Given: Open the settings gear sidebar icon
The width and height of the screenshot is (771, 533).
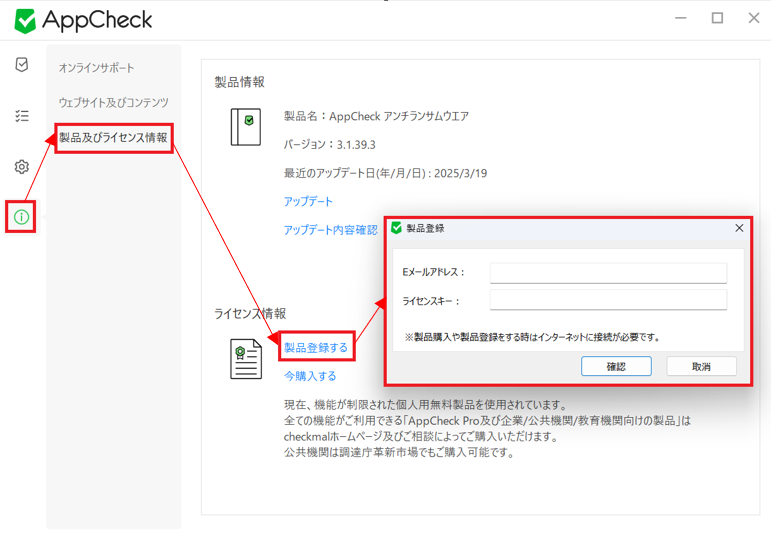Looking at the screenshot, I should coord(22,167).
